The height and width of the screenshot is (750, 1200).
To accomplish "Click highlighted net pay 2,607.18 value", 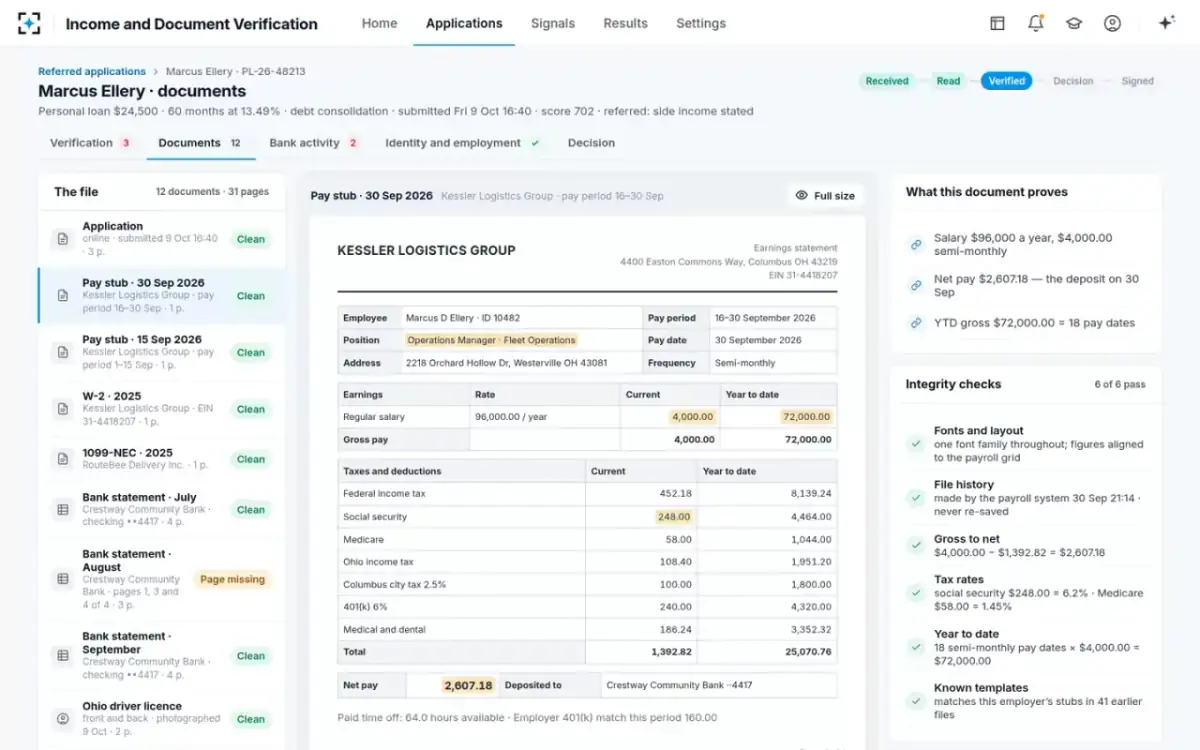I will (468, 685).
